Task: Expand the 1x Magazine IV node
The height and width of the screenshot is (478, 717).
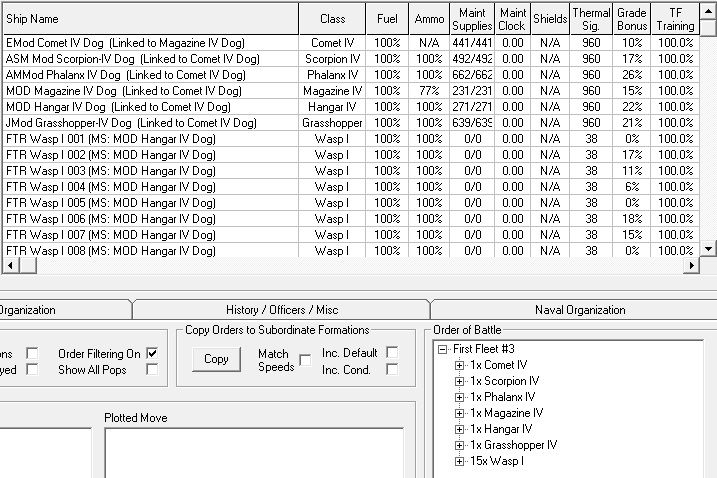Action: [460, 414]
